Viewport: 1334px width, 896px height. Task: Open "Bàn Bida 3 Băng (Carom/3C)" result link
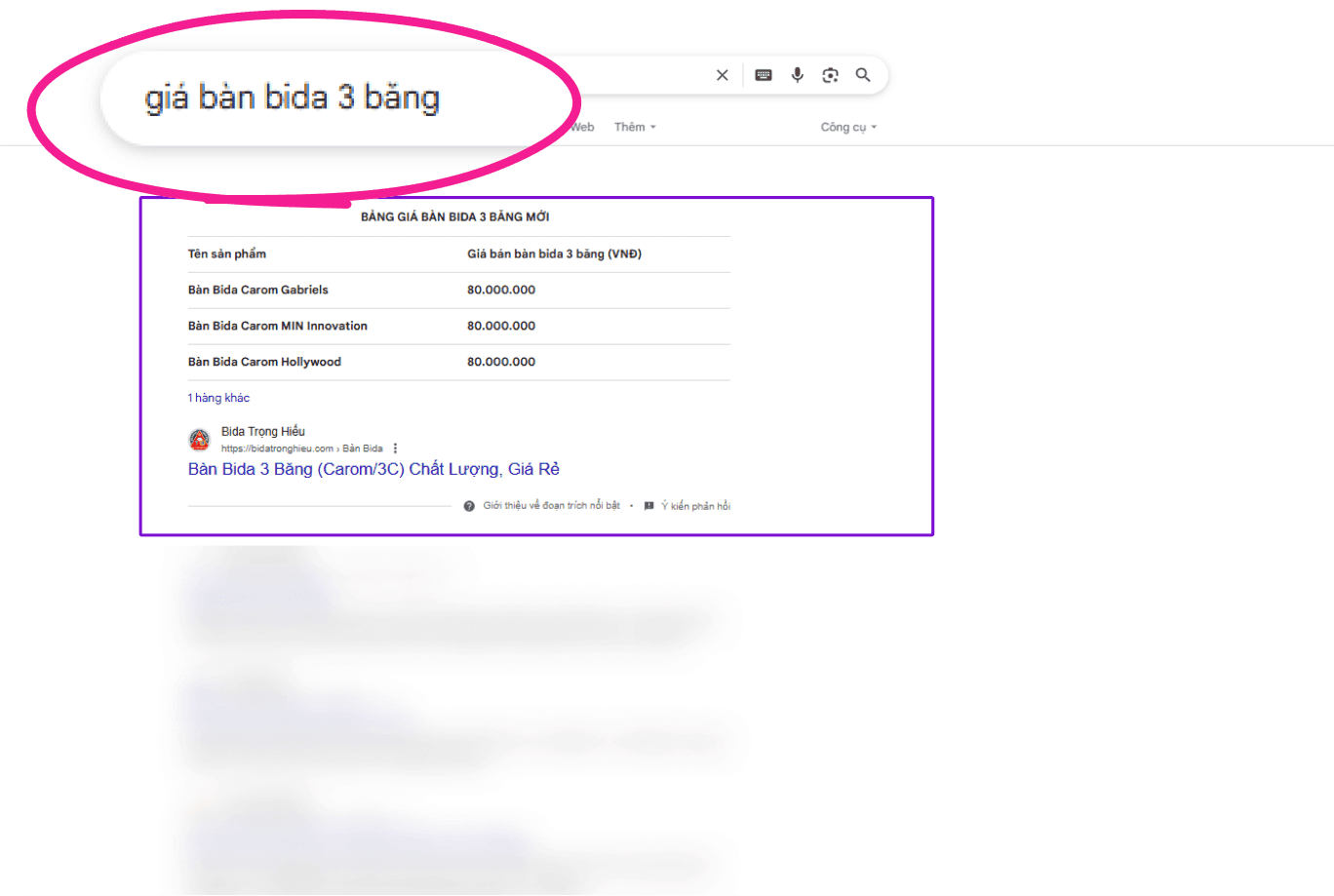pos(373,469)
